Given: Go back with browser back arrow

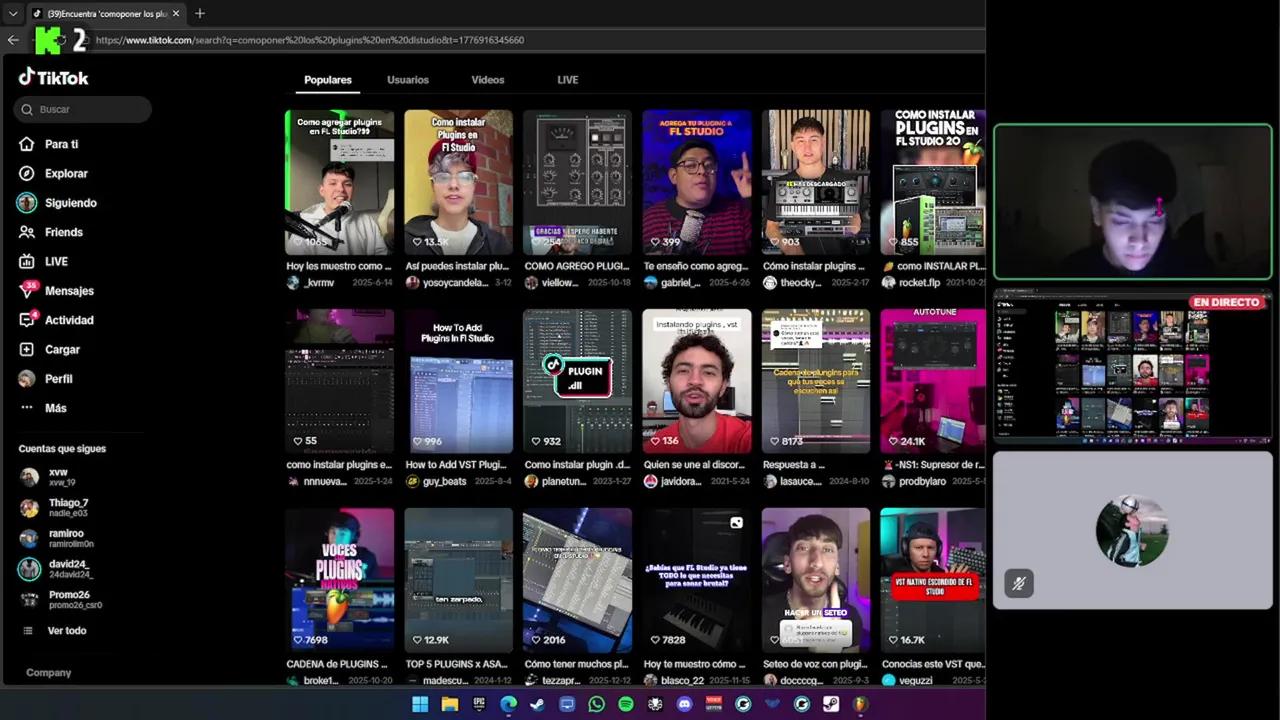Looking at the screenshot, I should [x=13, y=40].
